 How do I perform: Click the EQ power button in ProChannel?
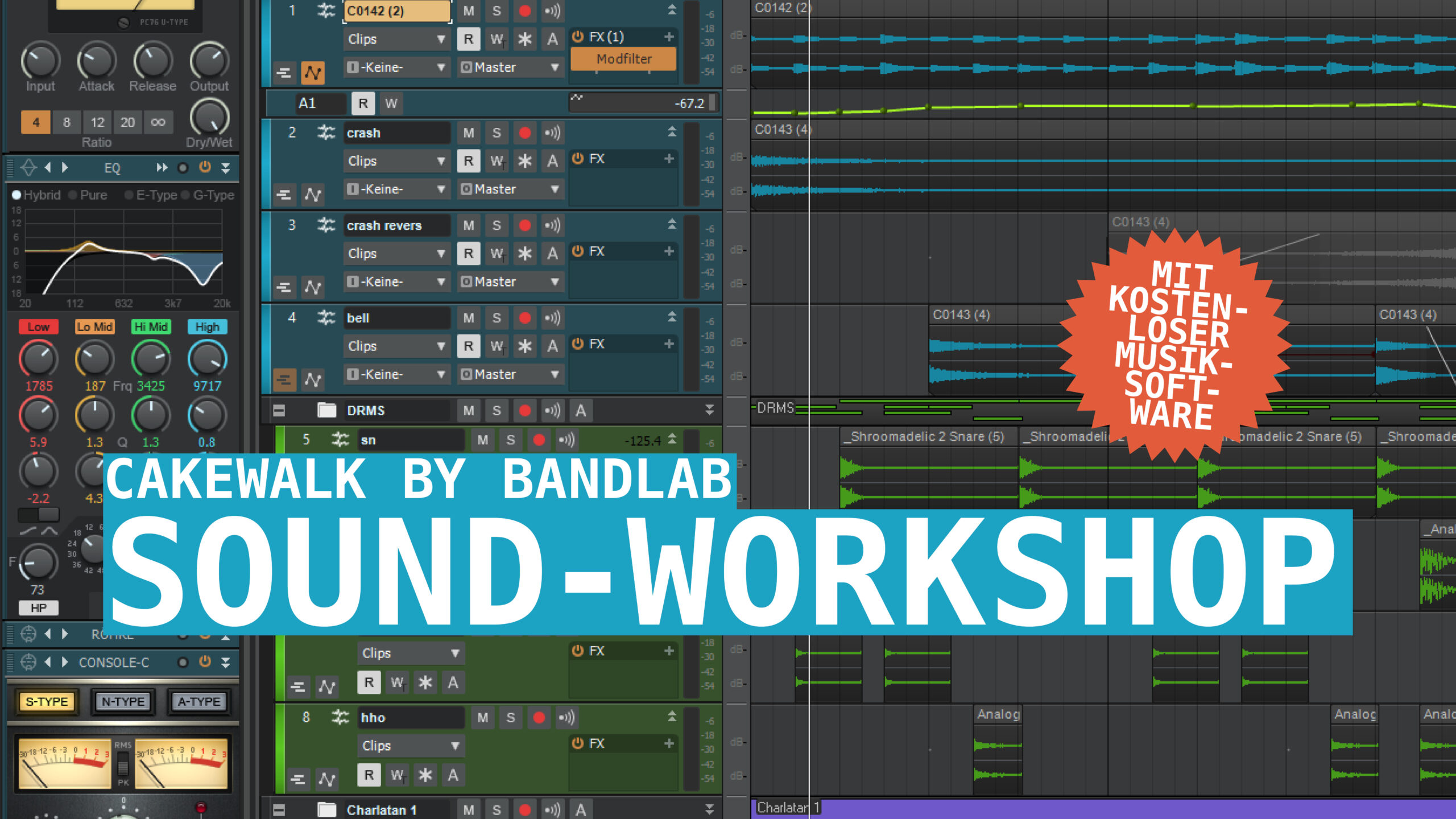tap(205, 168)
